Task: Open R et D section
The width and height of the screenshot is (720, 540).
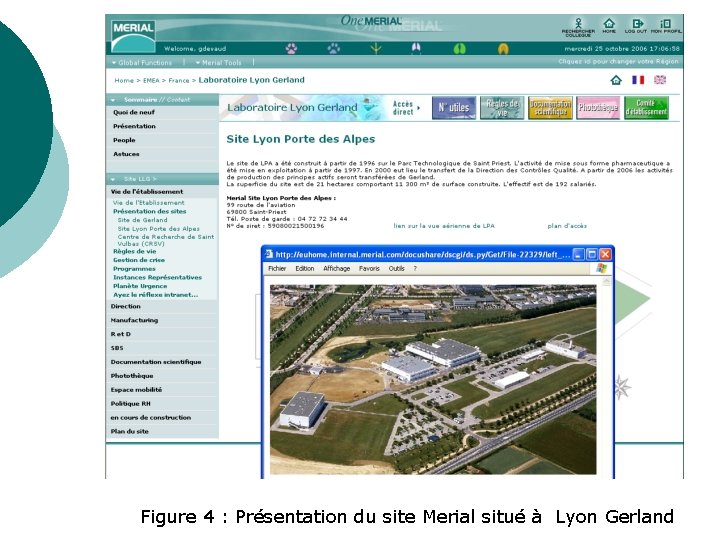Action: pyautogui.click(x=120, y=334)
